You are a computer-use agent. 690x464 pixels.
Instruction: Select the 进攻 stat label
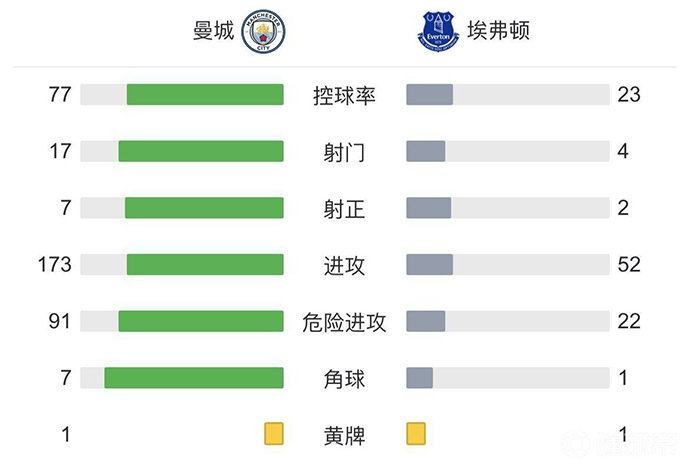344,265
